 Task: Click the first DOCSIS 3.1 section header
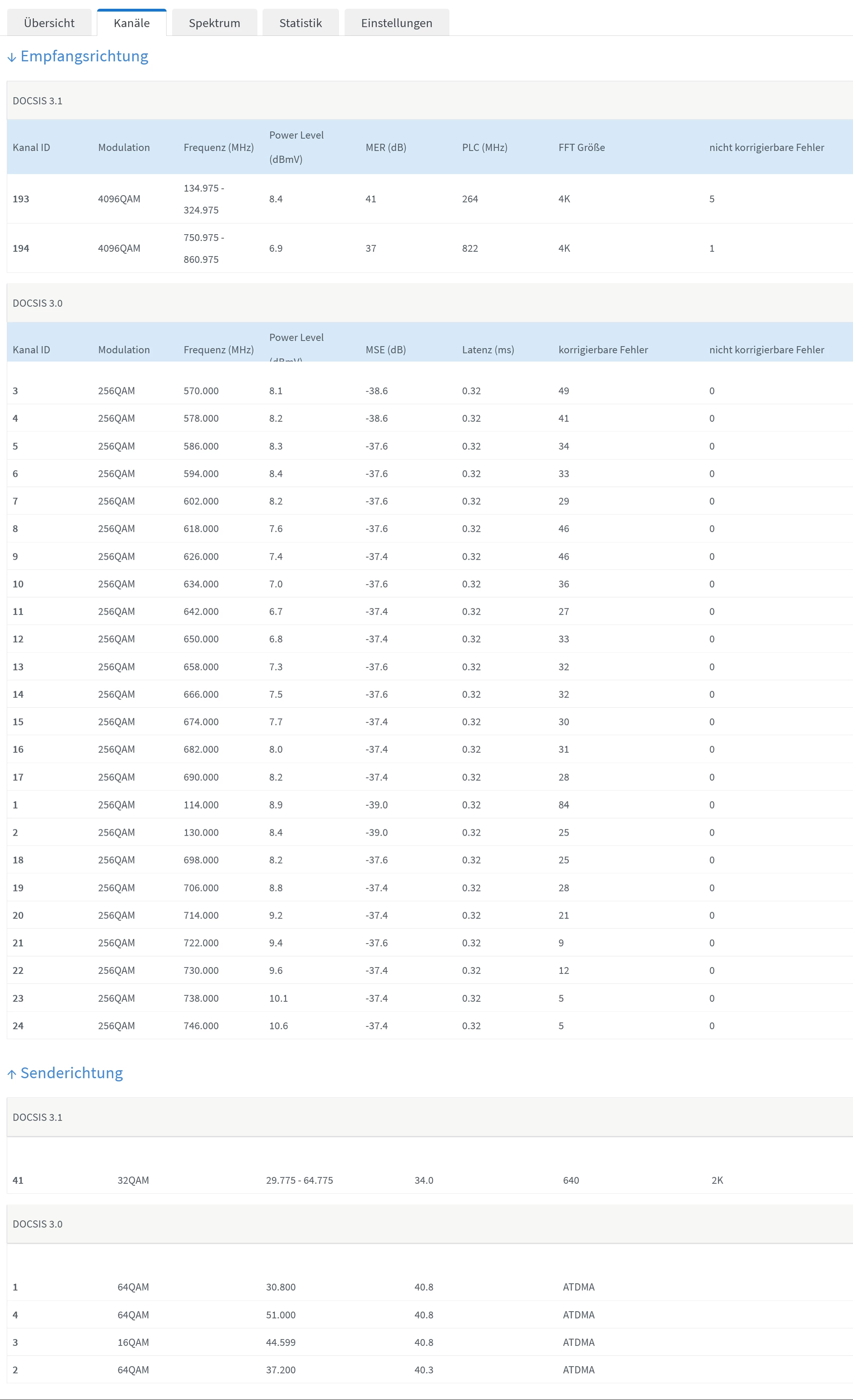click(37, 100)
